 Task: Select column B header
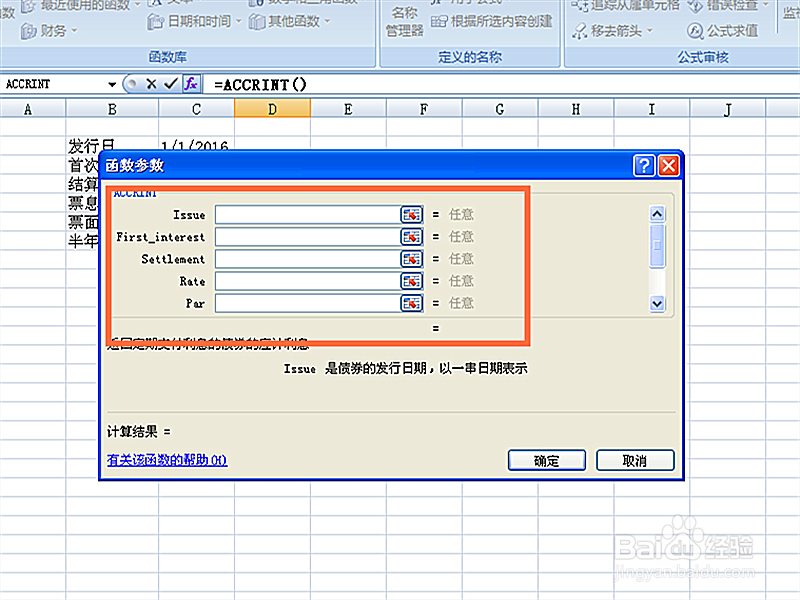click(x=112, y=109)
